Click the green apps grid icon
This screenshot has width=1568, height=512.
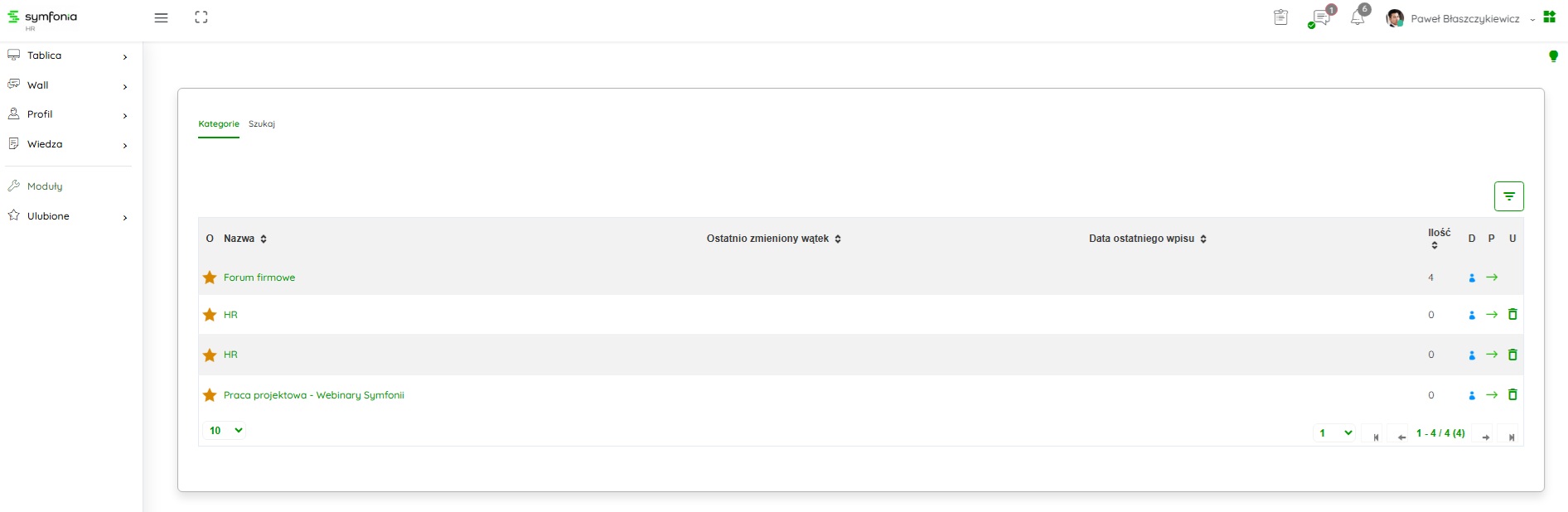[1549, 17]
